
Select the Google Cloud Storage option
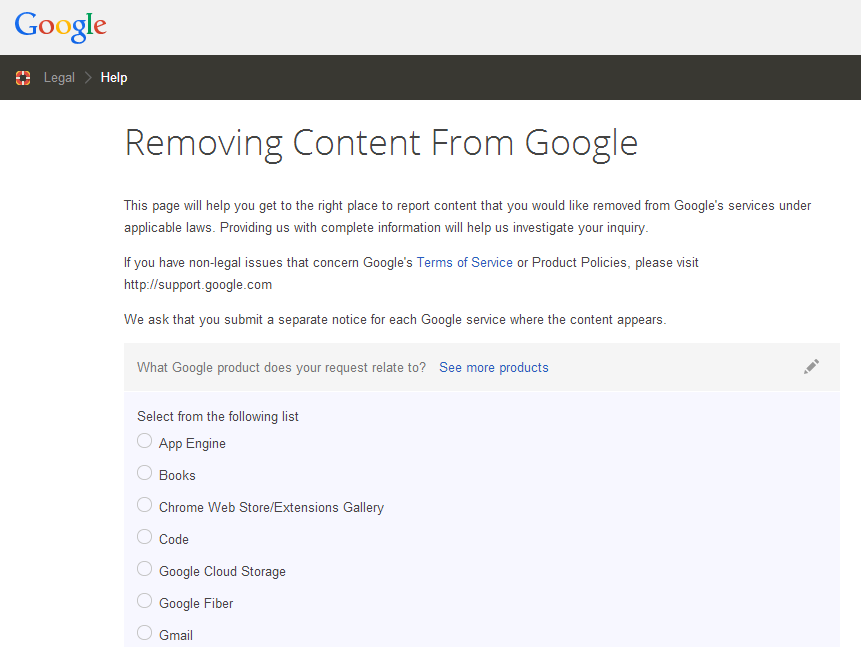(144, 569)
